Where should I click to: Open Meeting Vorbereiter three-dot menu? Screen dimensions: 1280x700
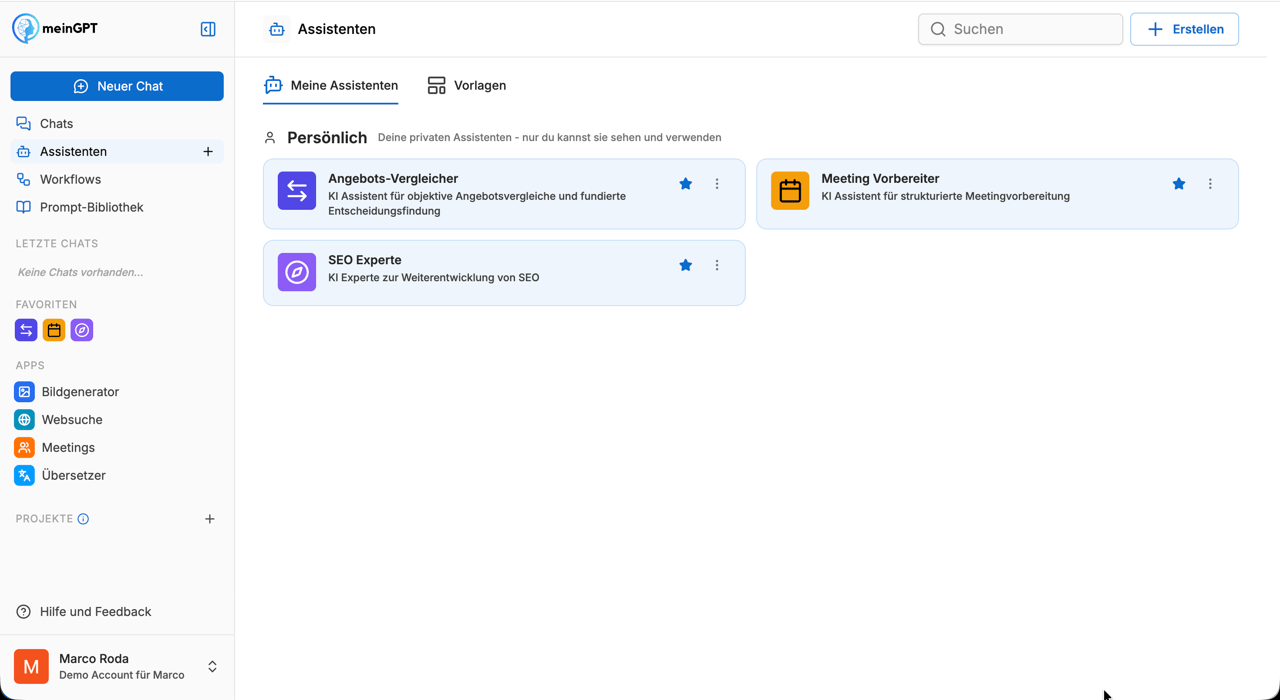[x=1210, y=184]
